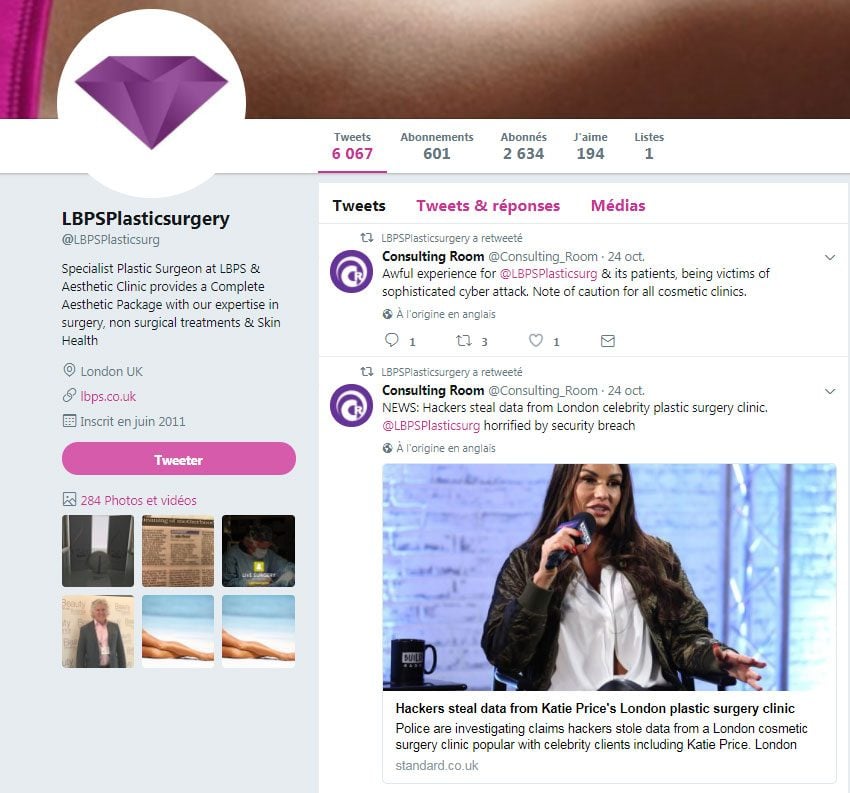Click Consulting Room avatar on second tweet

[351, 405]
